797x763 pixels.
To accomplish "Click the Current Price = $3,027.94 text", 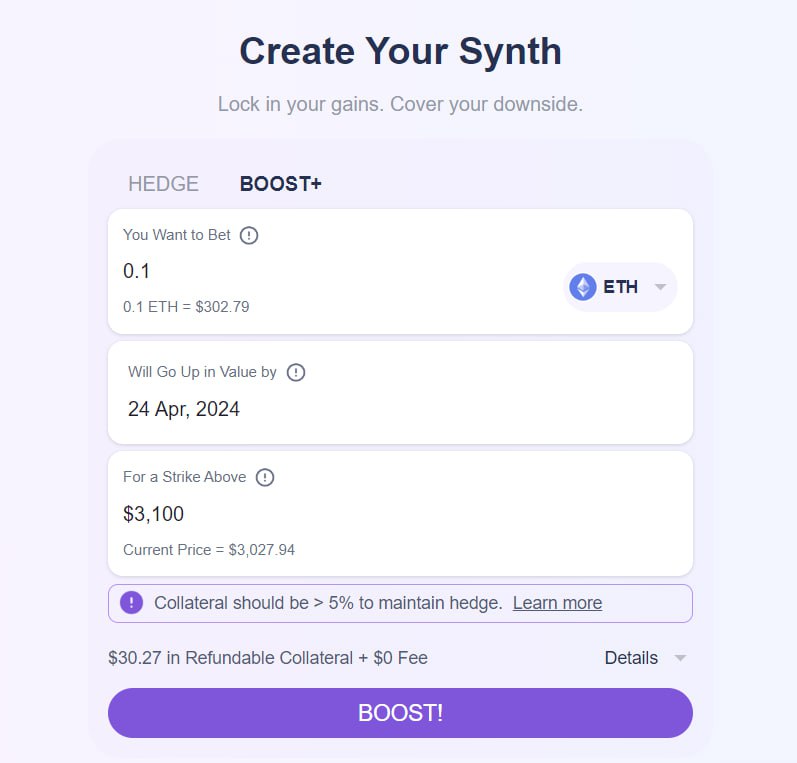I will 209,550.
